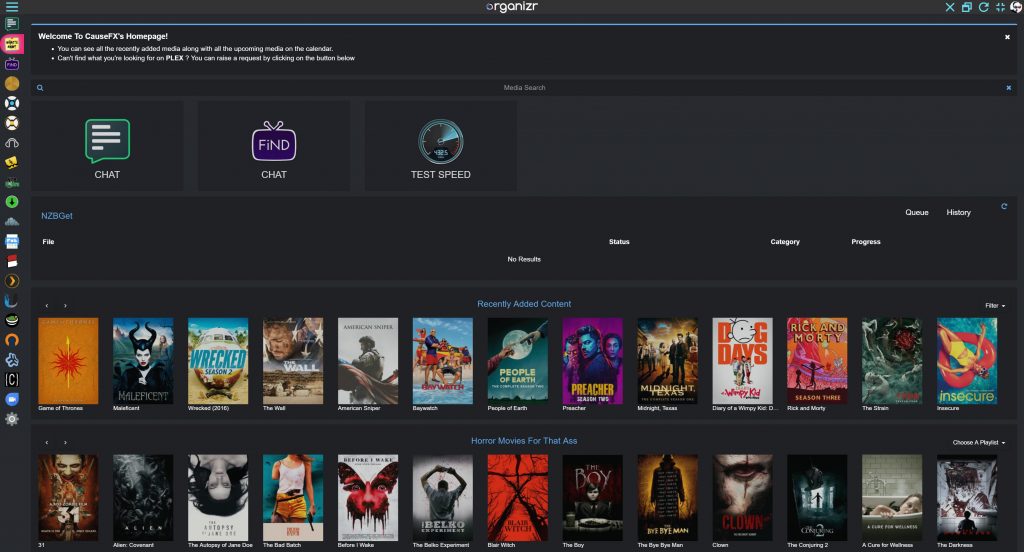Refresh the NZBGet panel
Viewport: 1024px width, 552px height.
pos(1004,206)
